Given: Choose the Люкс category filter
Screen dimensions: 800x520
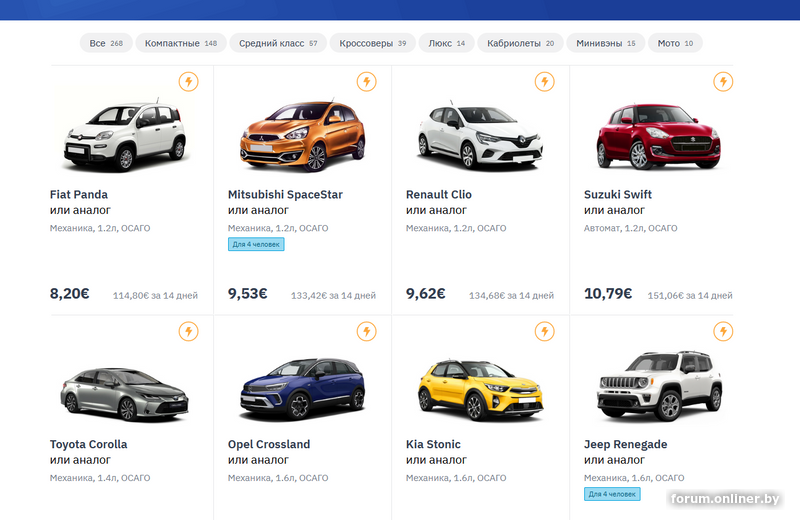Looking at the screenshot, I should tap(447, 43).
